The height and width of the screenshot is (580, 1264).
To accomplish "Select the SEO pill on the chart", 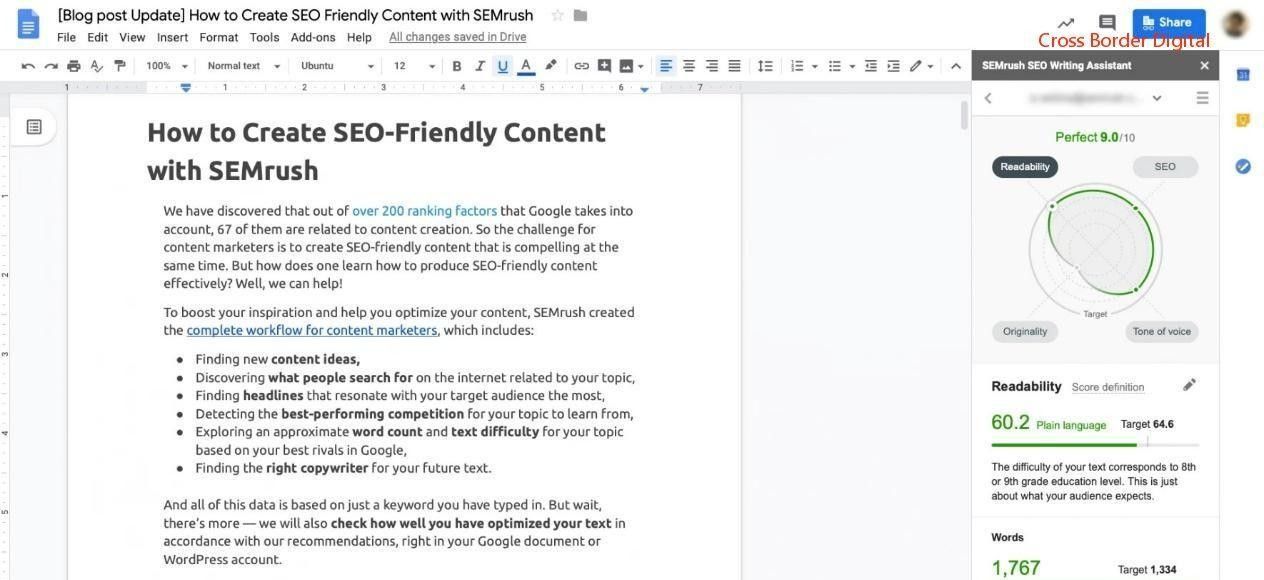I will coord(1165,167).
